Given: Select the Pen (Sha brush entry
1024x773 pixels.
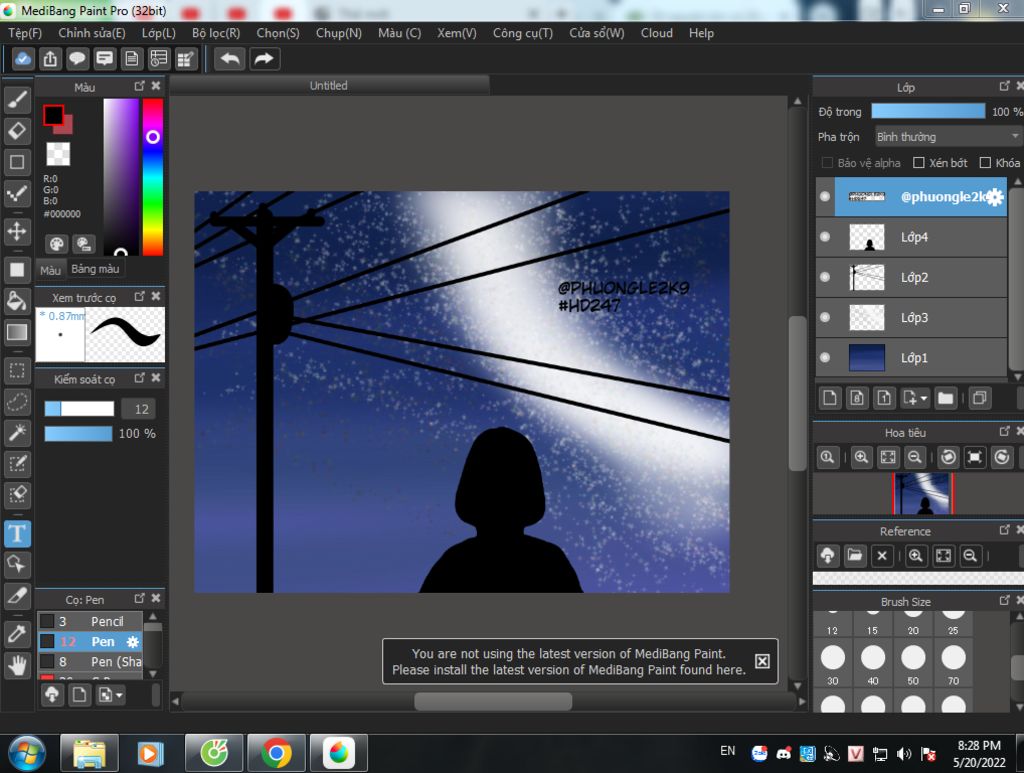Looking at the screenshot, I should [x=90, y=661].
